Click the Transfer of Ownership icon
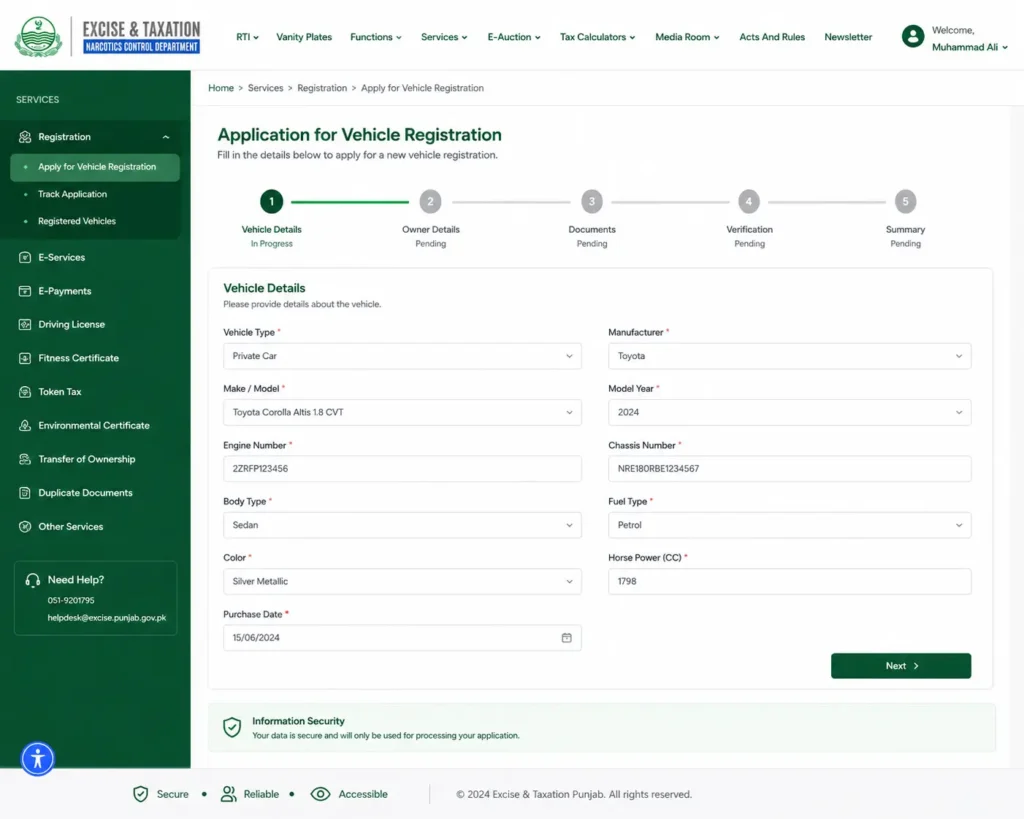The image size is (1024, 819). pos(25,459)
